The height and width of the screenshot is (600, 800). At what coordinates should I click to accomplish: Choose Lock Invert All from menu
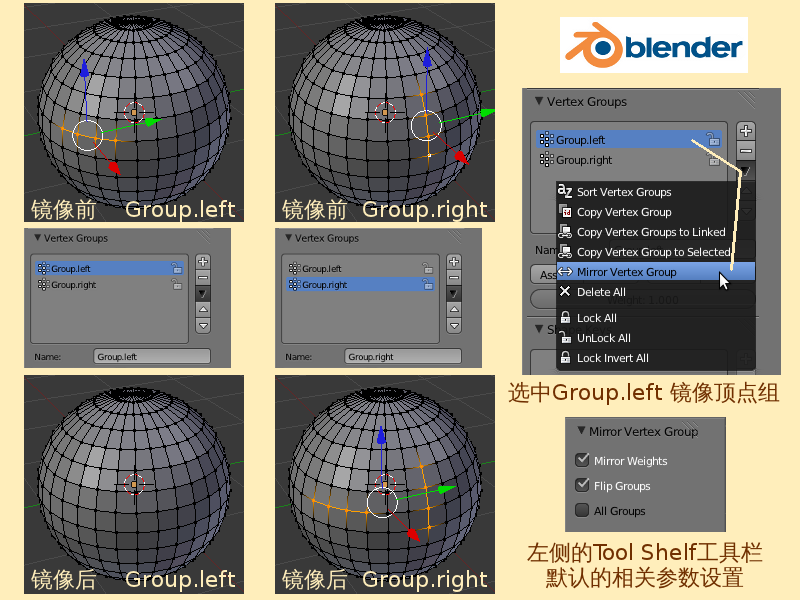tap(655, 358)
